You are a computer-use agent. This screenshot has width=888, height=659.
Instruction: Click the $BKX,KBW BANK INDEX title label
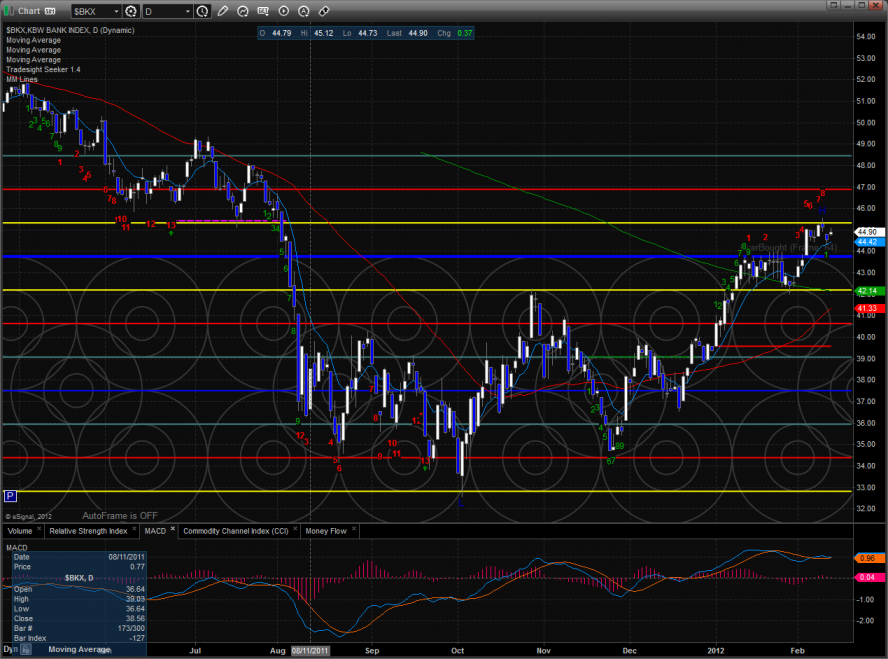[x=70, y=31]
